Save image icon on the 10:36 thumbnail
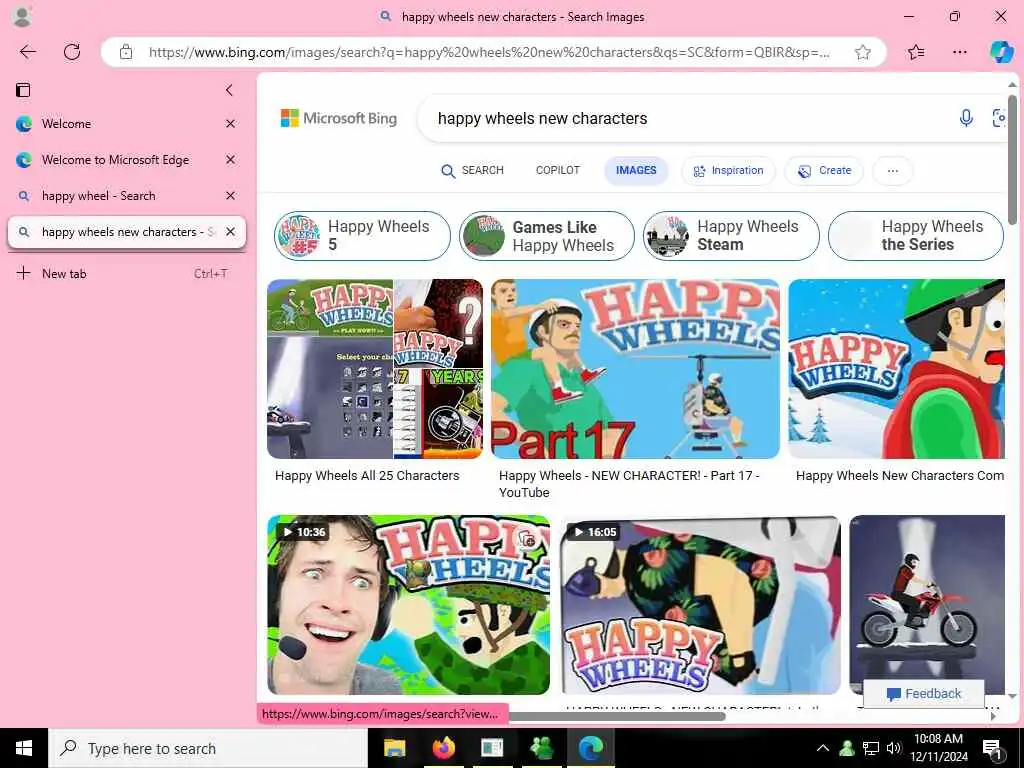The image size is (1024, 768). 528,539
